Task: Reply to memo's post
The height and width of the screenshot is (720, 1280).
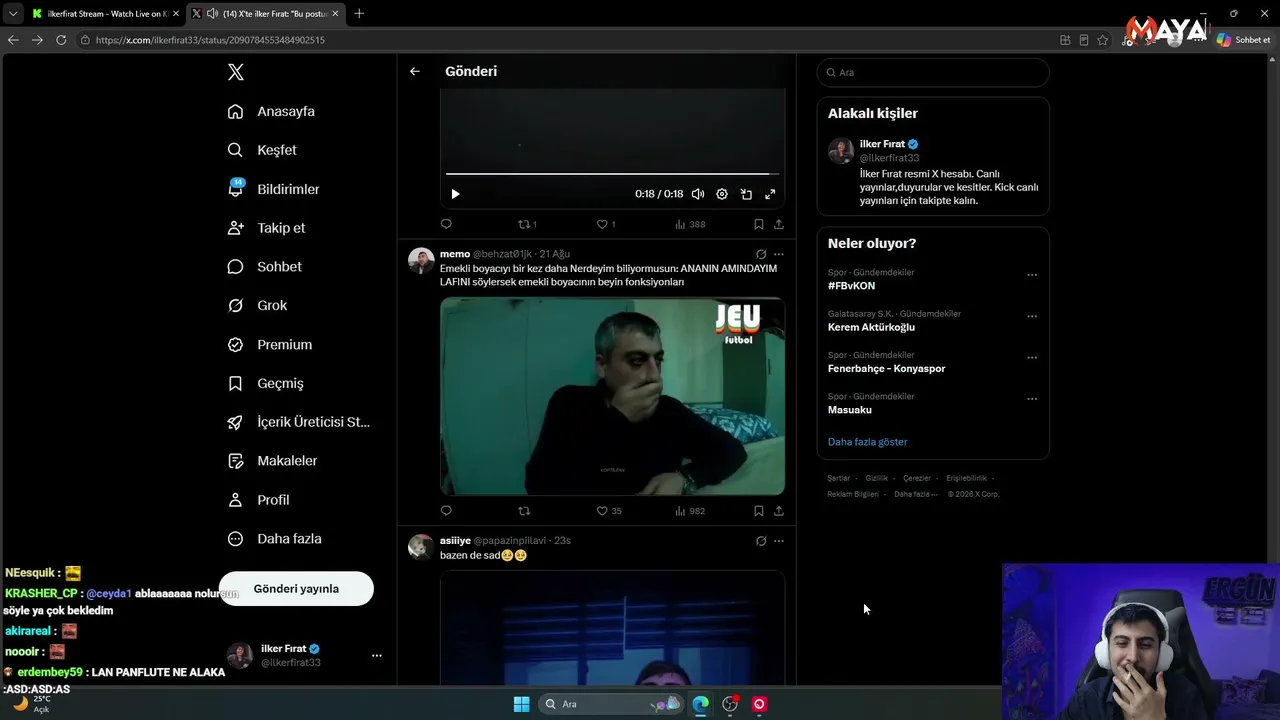Action: [446, 511]
